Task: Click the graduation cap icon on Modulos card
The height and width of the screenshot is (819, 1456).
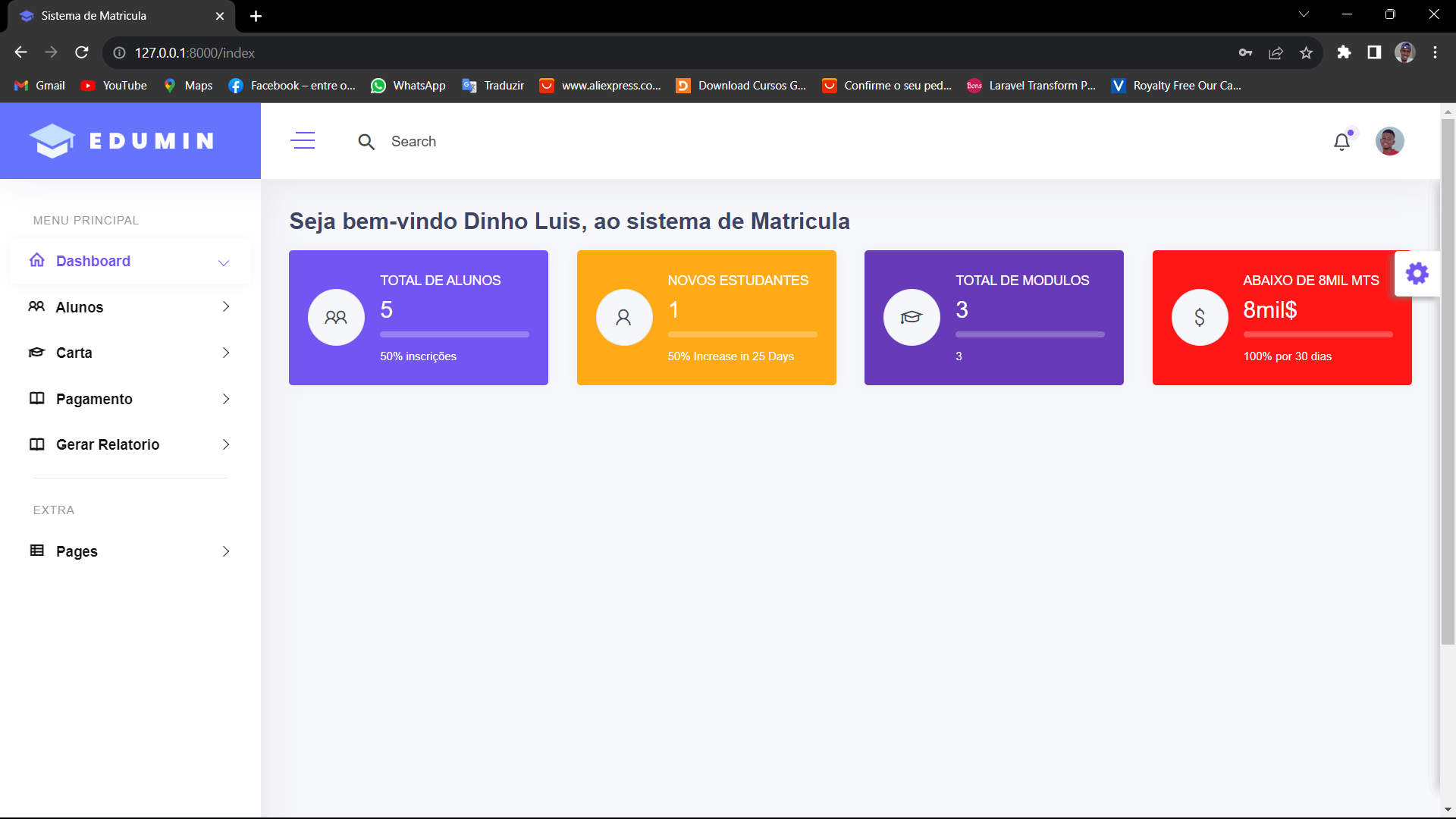Action: (912, 318)
